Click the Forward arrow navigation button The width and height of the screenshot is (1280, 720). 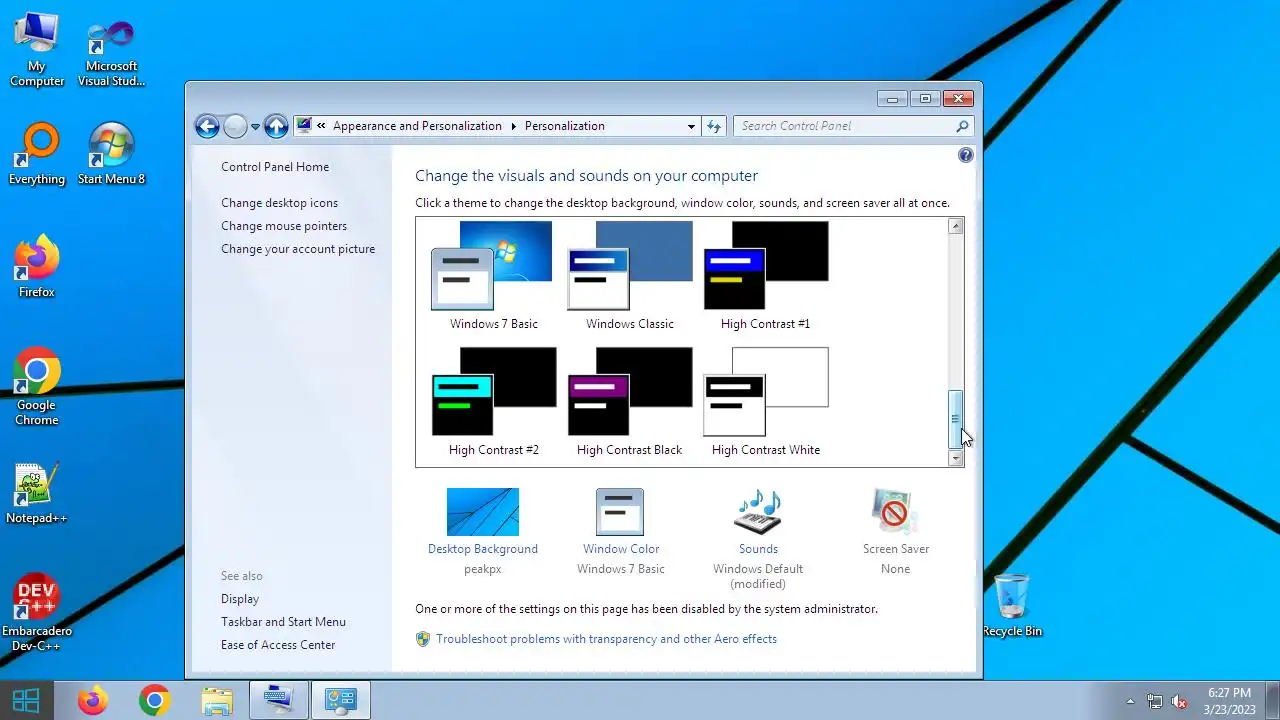click(x=235, y=126)
